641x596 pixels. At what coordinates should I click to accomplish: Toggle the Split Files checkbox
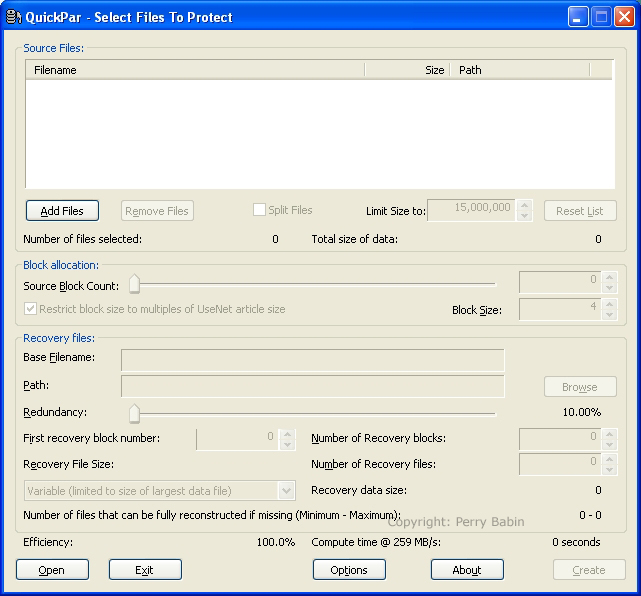click(x=259, y=210)
